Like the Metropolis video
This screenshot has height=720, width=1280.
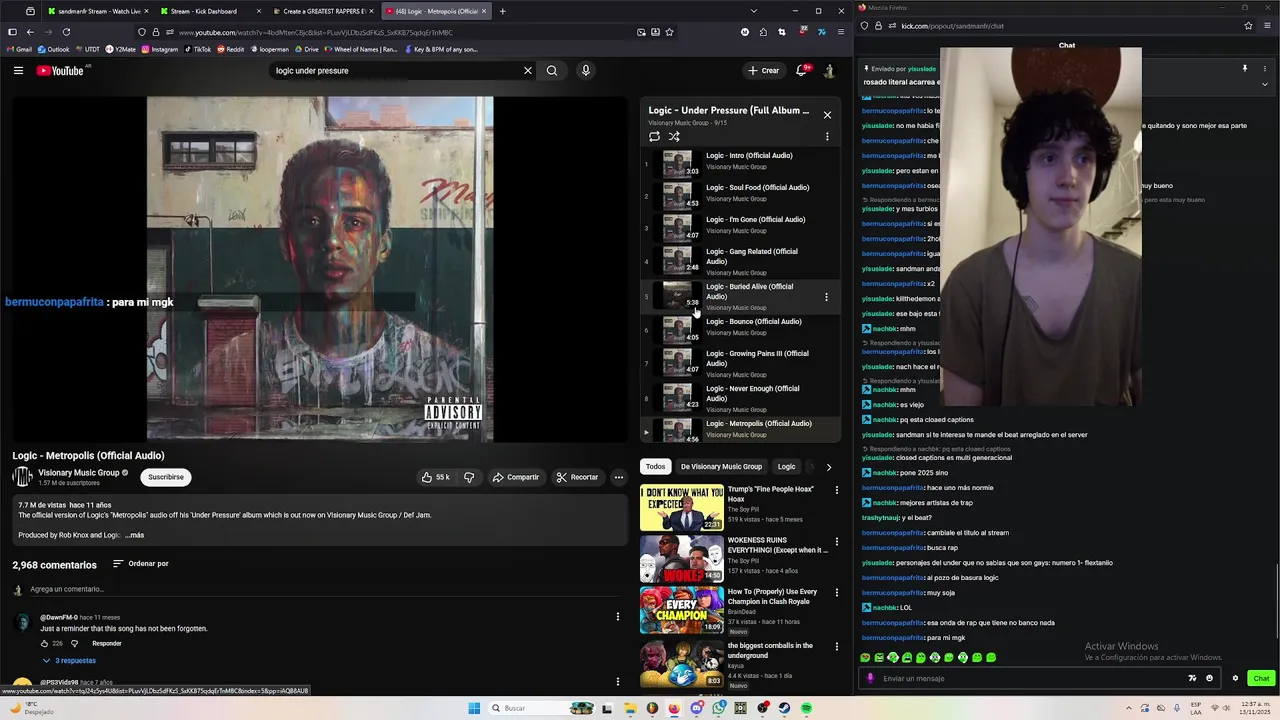pyautogui.click(x=436, y=477)
